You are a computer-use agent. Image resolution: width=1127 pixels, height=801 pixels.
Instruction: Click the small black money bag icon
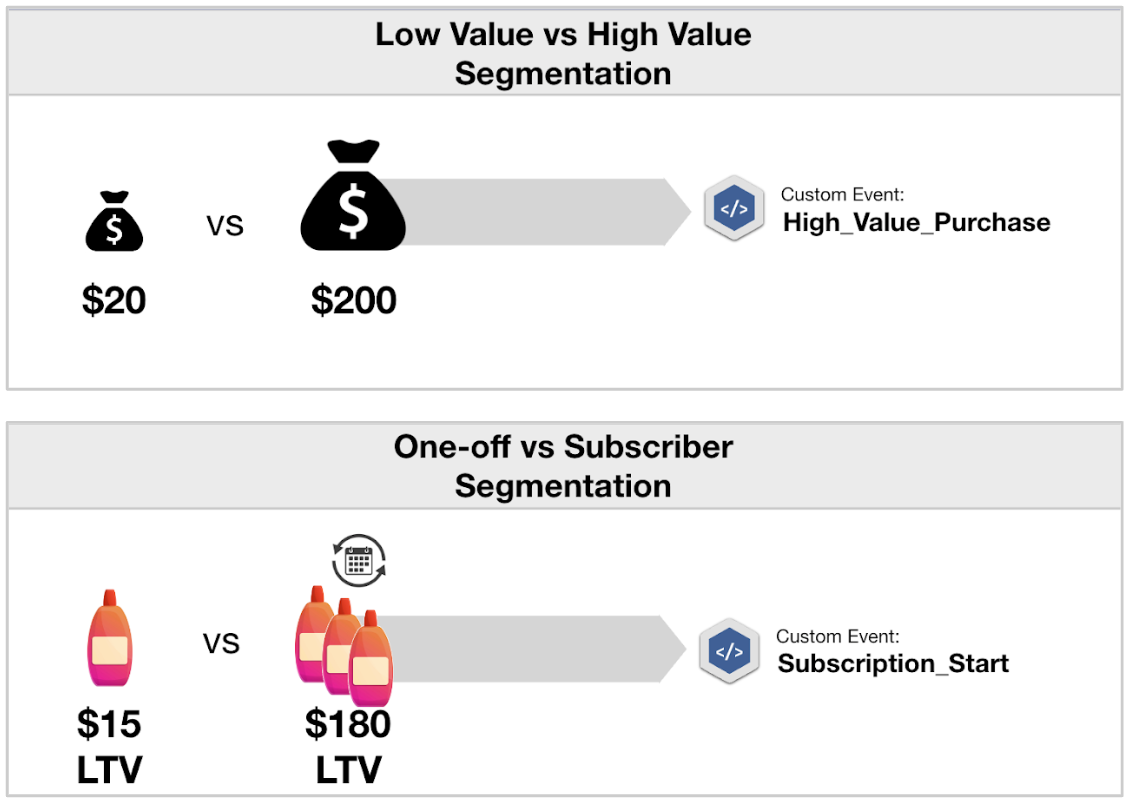[114, 224]
